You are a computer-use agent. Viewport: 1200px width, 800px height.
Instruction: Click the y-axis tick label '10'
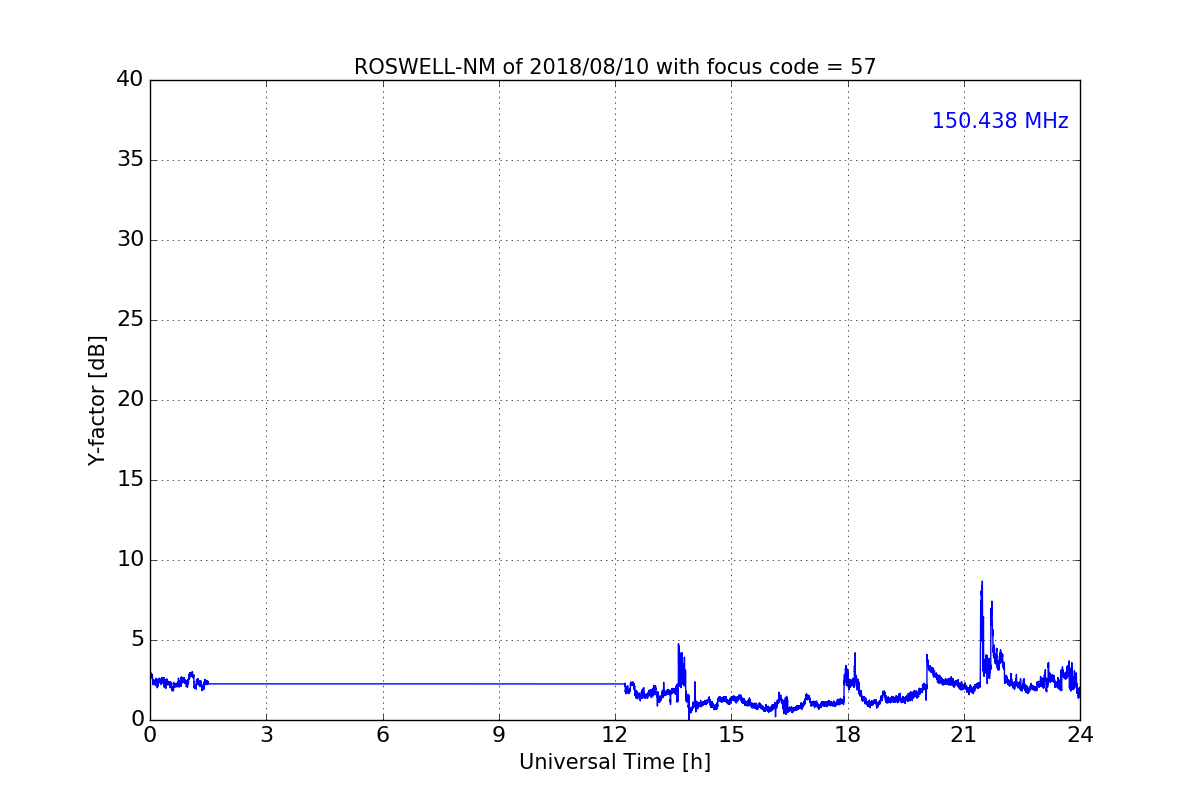coord(130,560)
